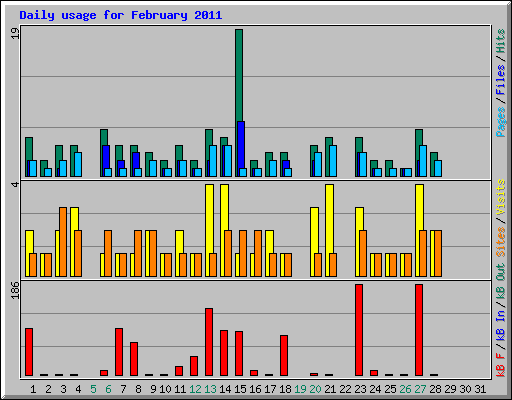Click the day '14' label on x-axis

[x=225, y=389]
